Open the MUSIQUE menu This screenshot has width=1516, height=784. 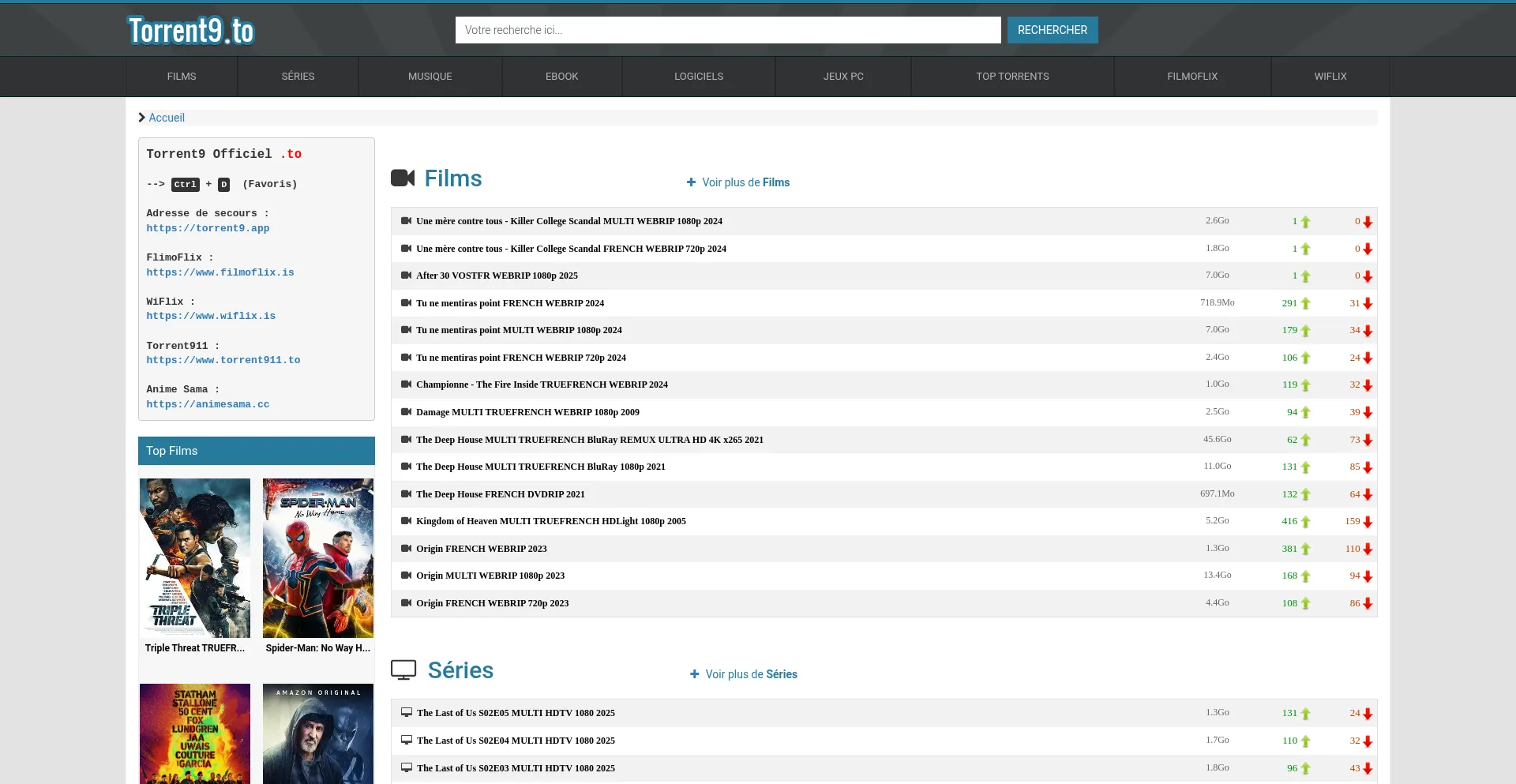(430, 77)
